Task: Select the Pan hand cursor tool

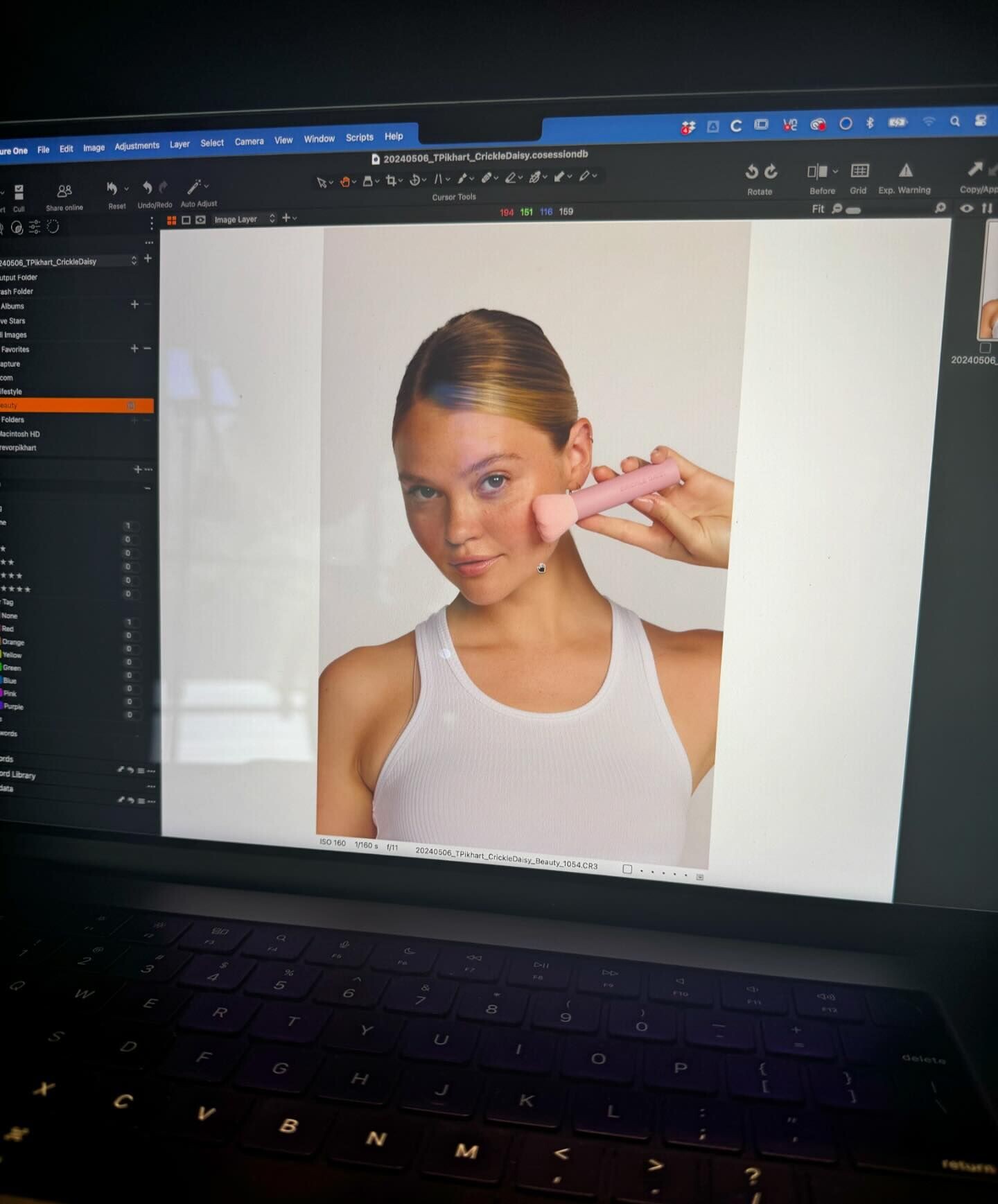Action: pyautogui.click(x=344, y=182)
